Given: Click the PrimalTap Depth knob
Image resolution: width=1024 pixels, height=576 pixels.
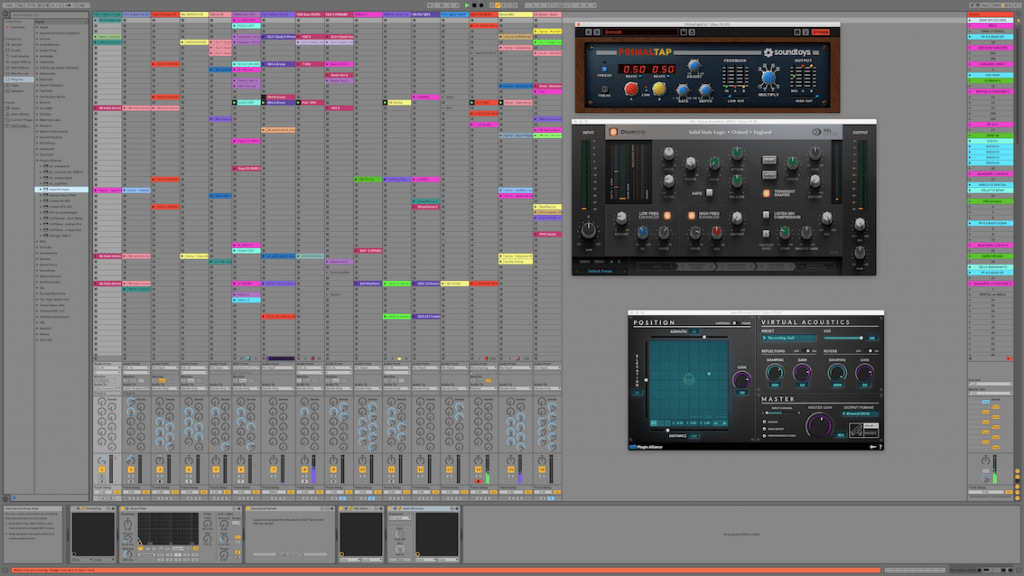Looking at the screenshot, I should pyautogui.click(x=705, y=91).
